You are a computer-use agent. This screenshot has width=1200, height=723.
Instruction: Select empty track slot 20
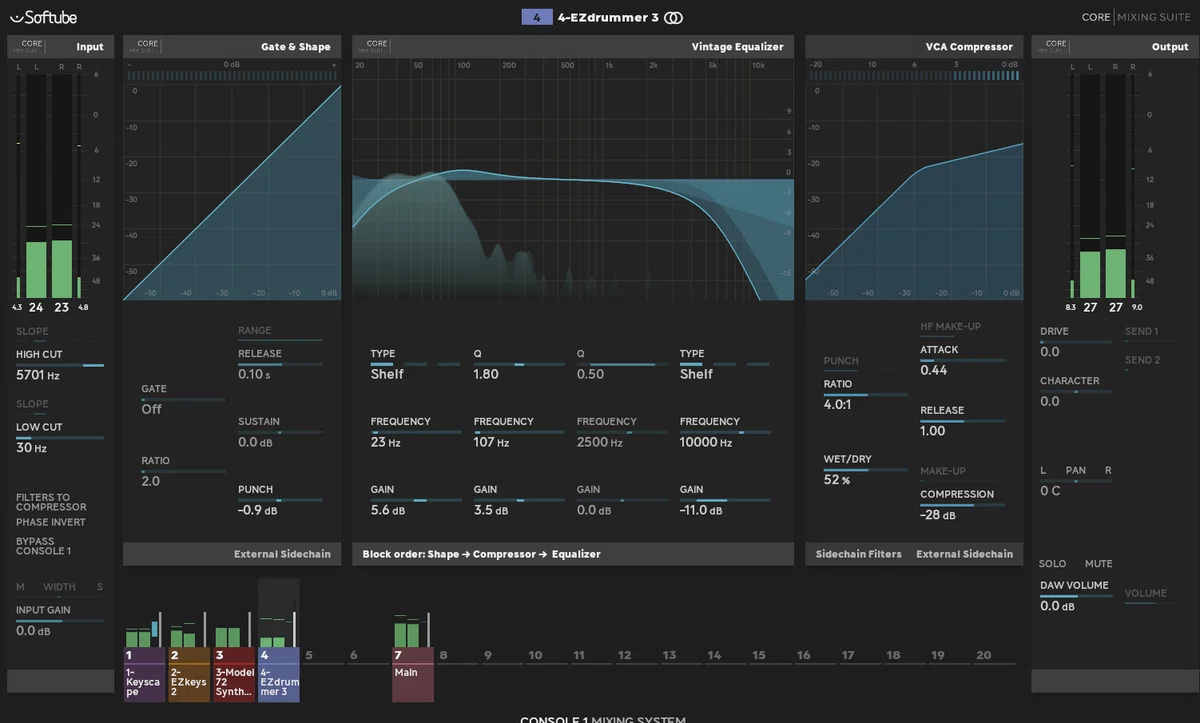pos(984,656)
